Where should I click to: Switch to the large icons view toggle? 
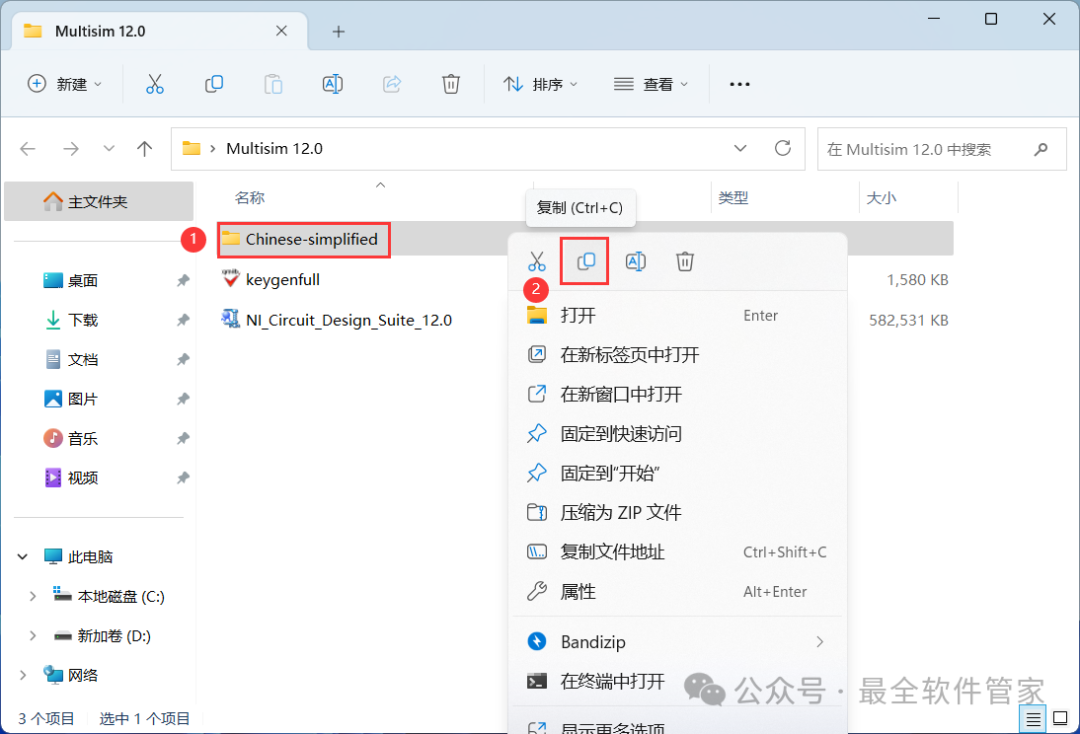pyautogui.click(x=1060, y=718)
